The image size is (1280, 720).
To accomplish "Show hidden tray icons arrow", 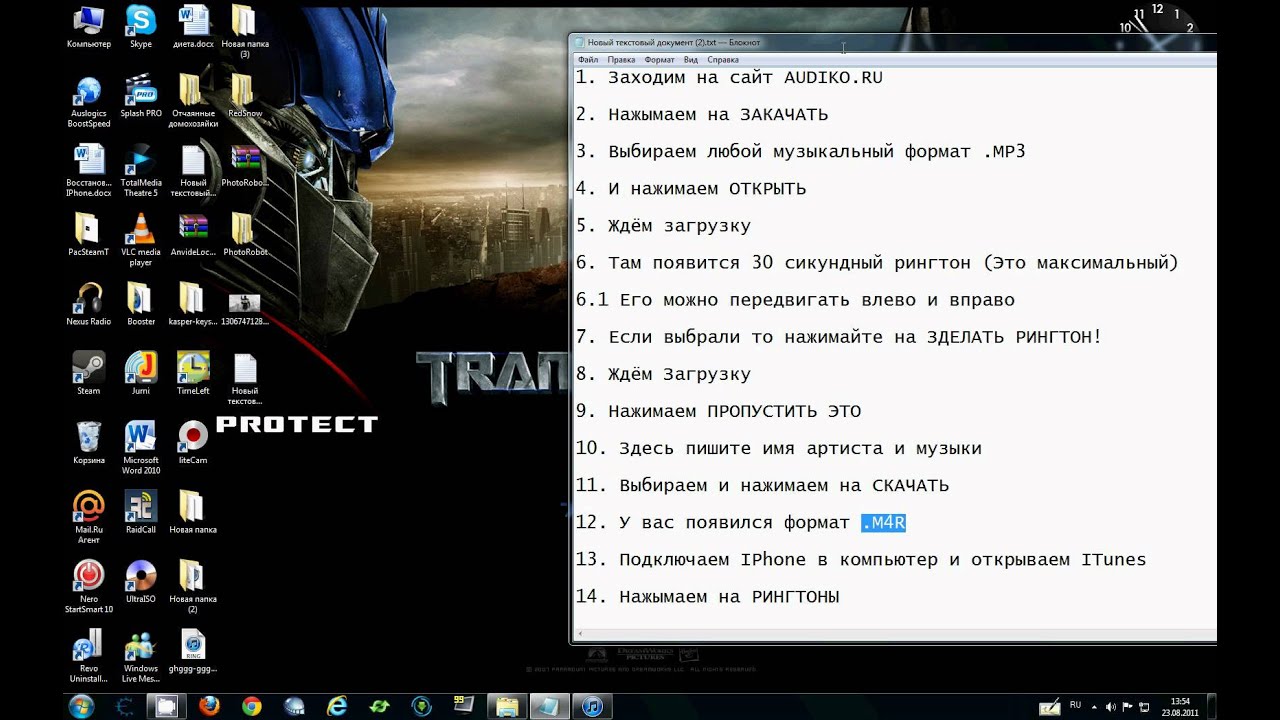I will click(1093, 707).
